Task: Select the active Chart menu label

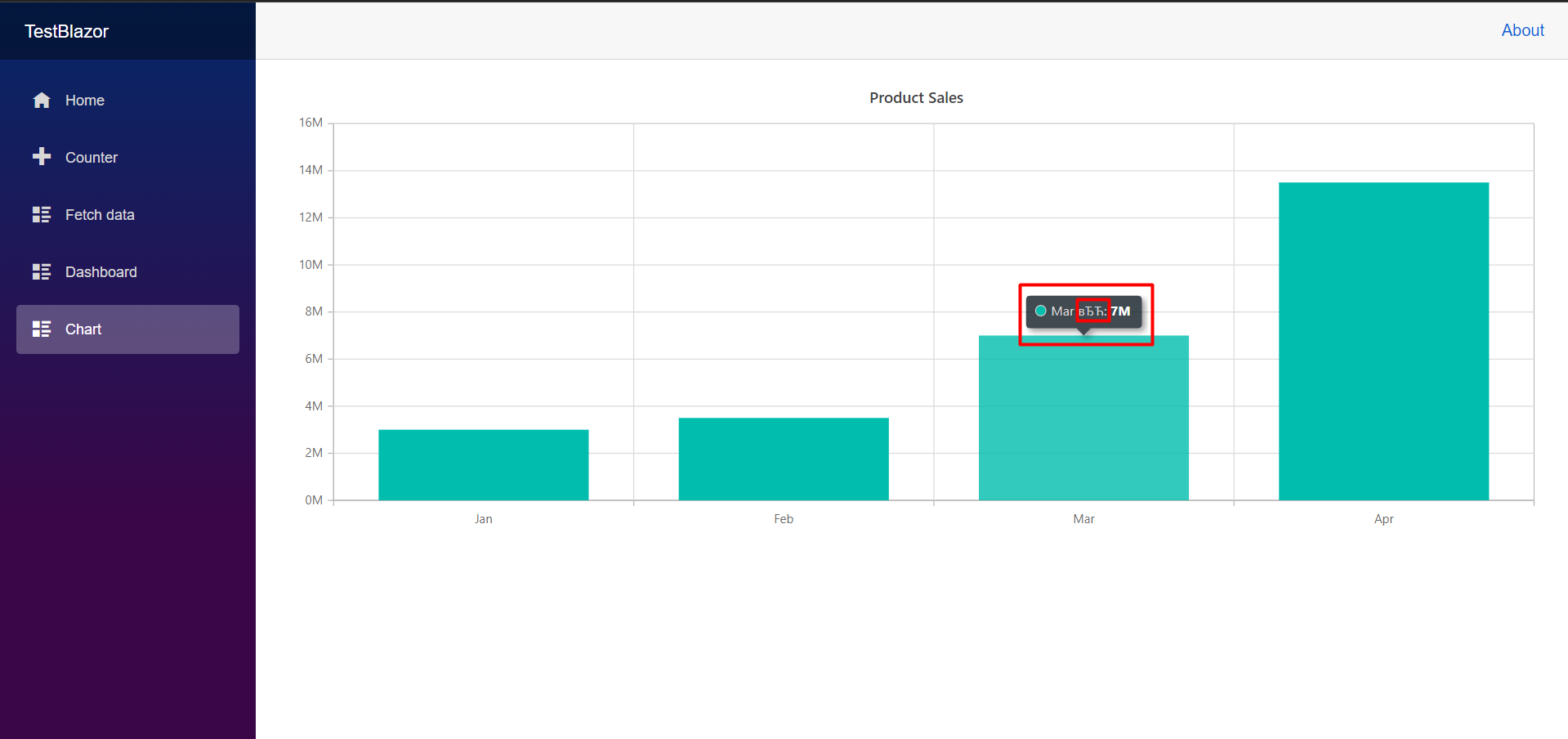Action: click(83, 329)
